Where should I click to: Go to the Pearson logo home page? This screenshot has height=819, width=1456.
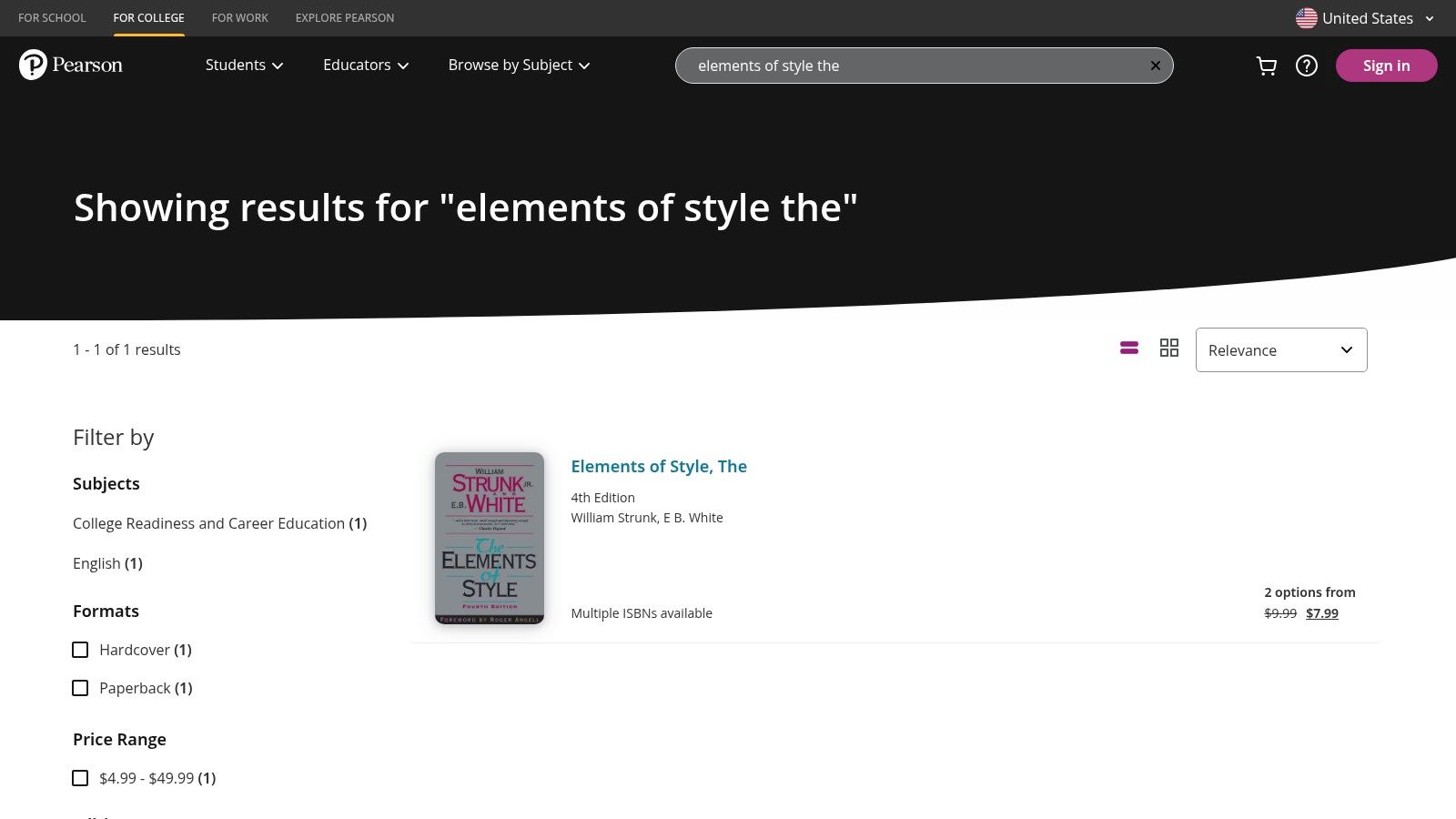click(x=70, y=65)
